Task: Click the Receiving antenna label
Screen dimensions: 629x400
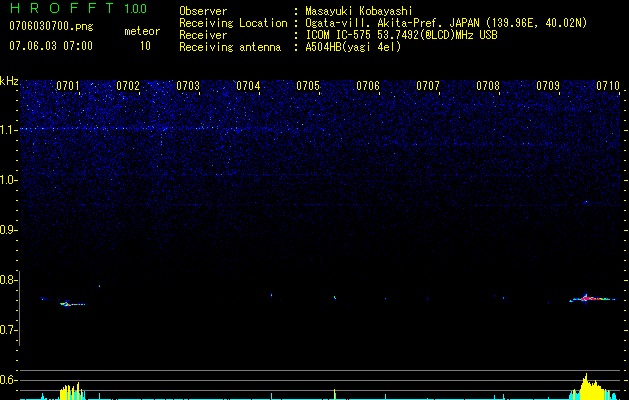Action: 230,47
